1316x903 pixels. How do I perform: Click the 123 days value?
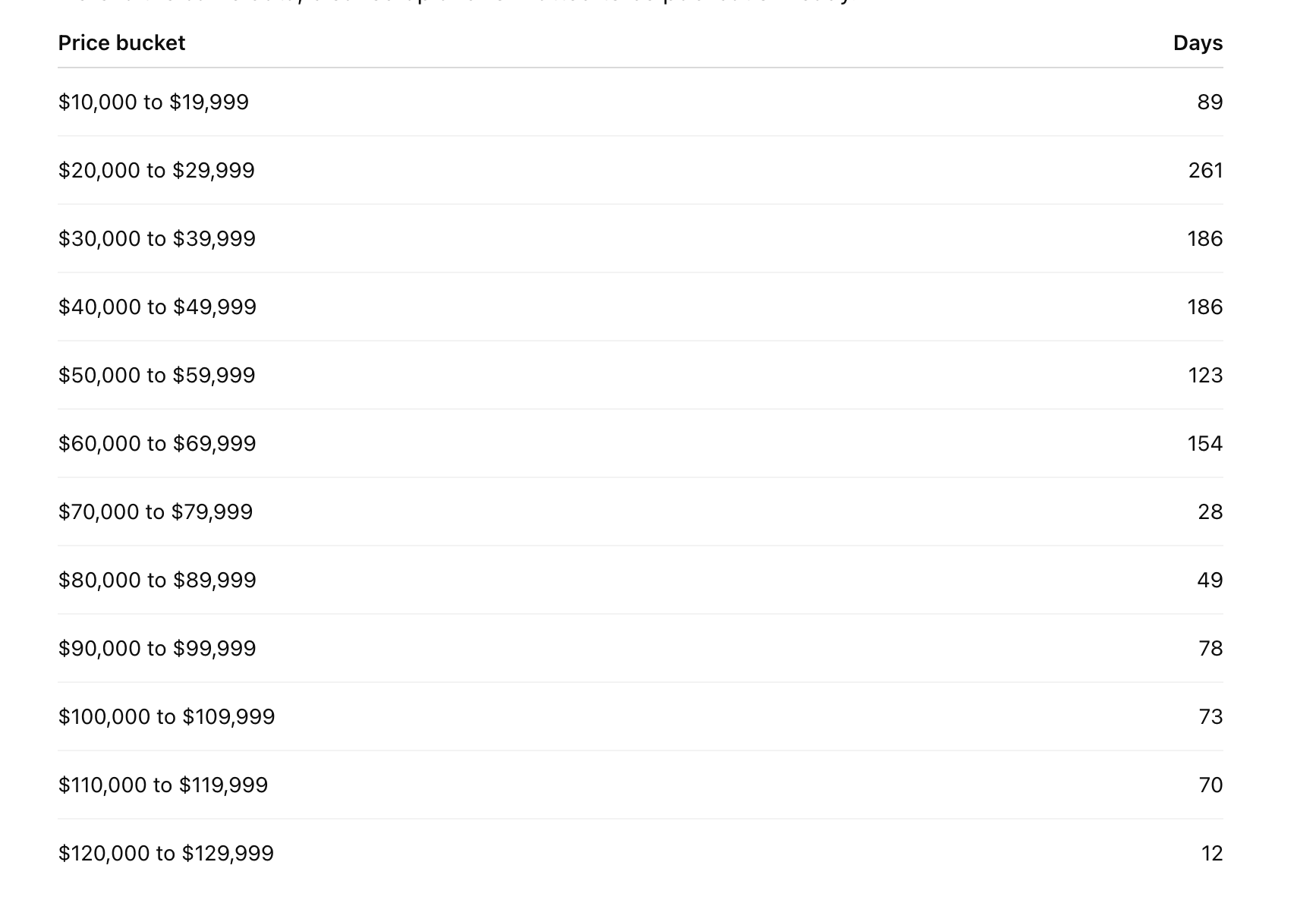click(x=1205, y=376)
